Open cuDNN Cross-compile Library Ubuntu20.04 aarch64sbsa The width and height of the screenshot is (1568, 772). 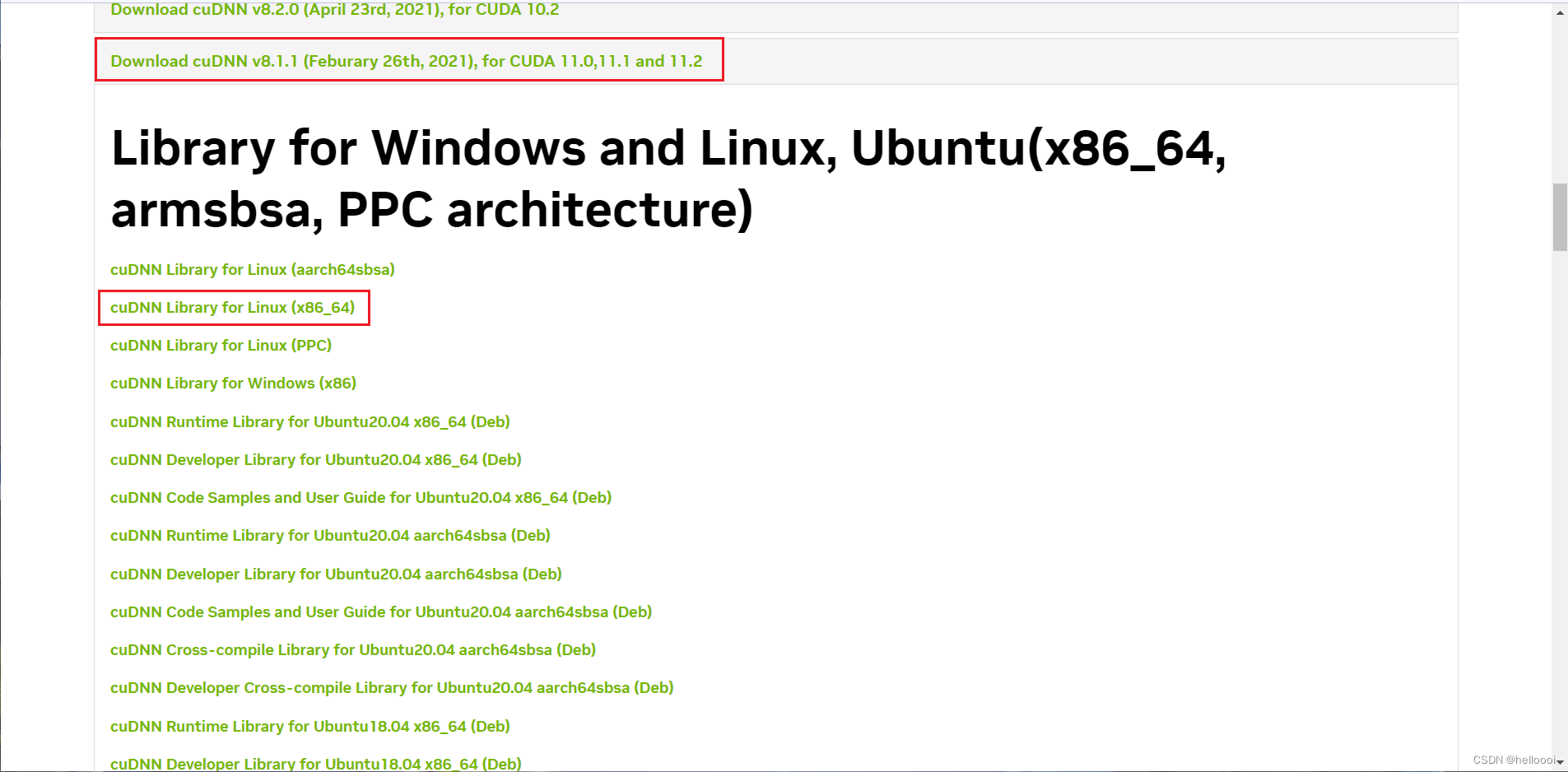tap(353, 650)
